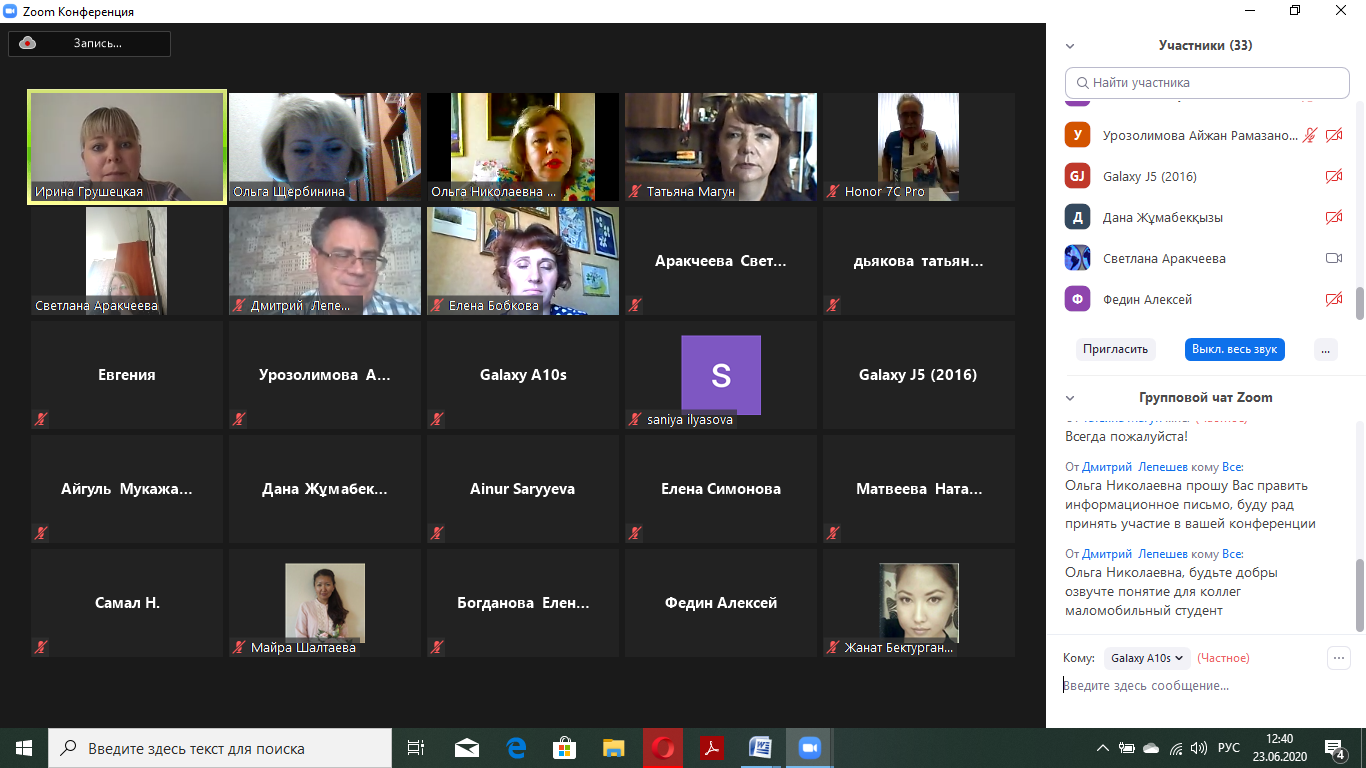
Task: Toggle camera for Светлана Аракчеева in list
Action: 1333,258
